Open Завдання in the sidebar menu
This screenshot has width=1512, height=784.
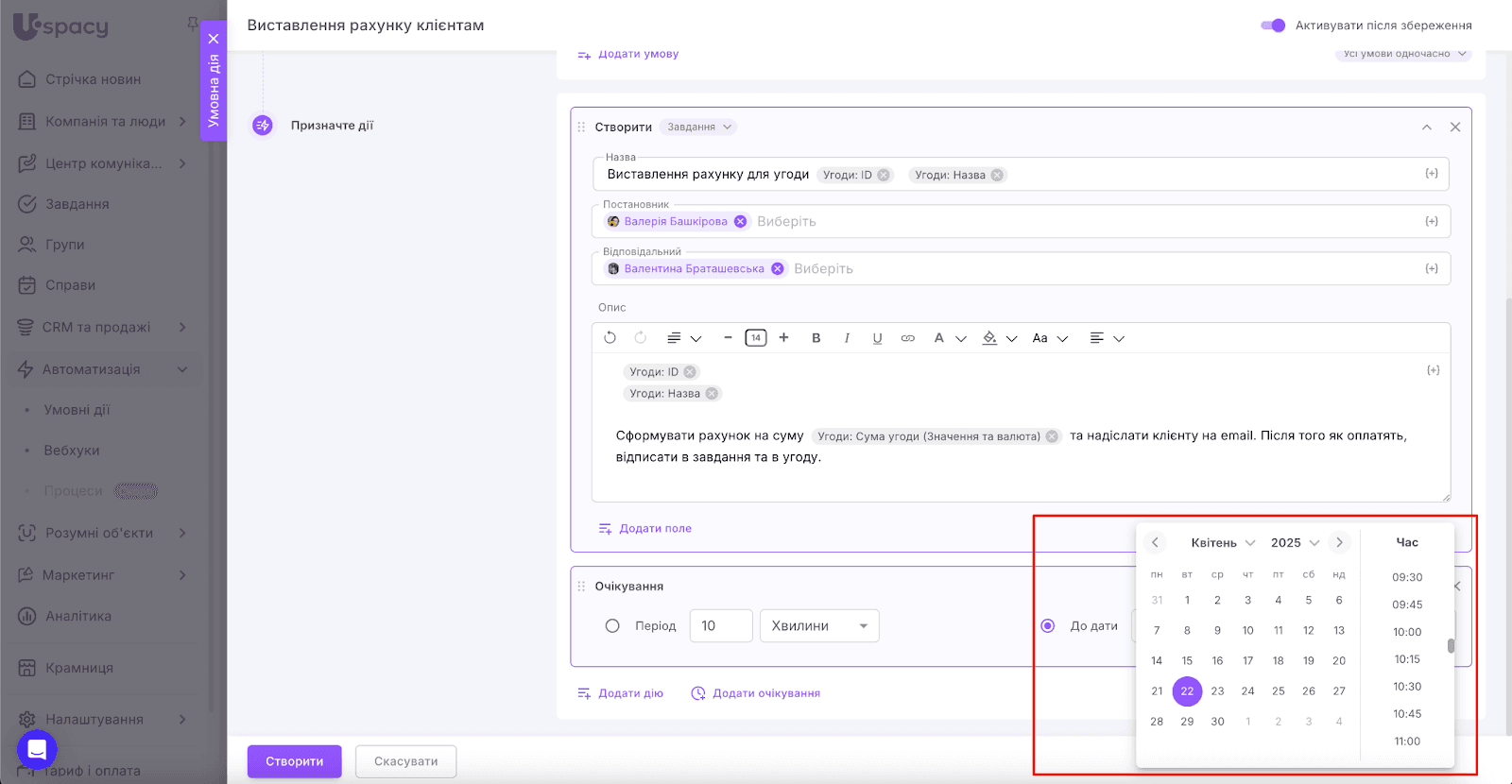(x=77, y=204)
